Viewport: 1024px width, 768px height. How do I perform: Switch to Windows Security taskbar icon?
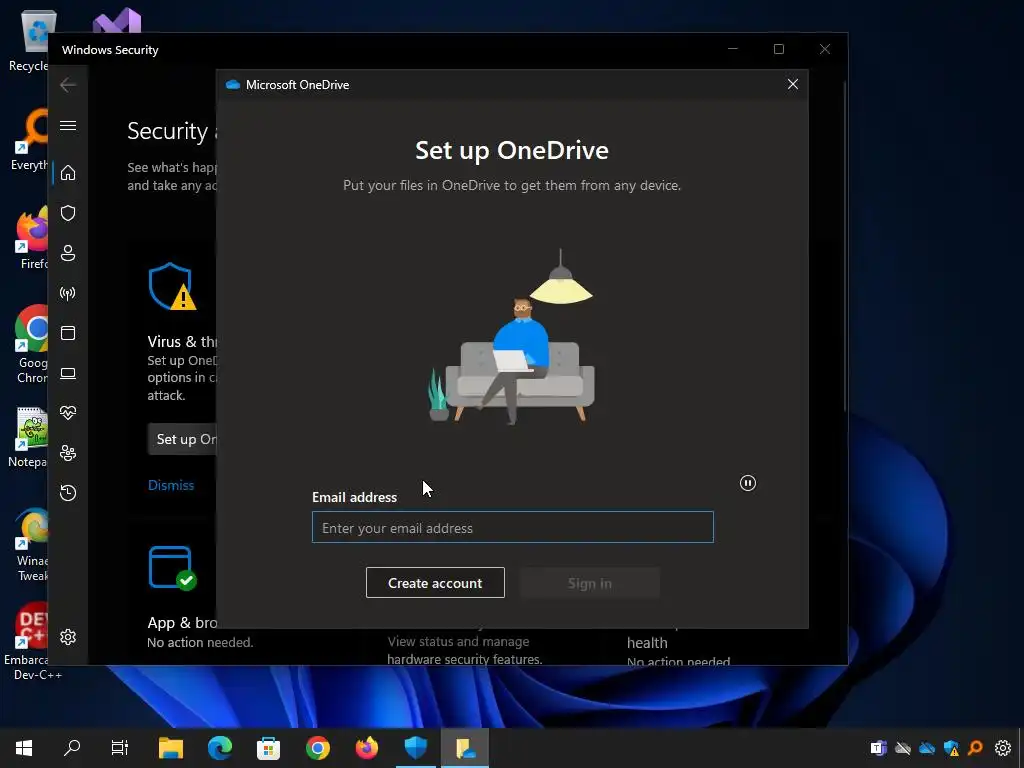(x=416, y=748)
